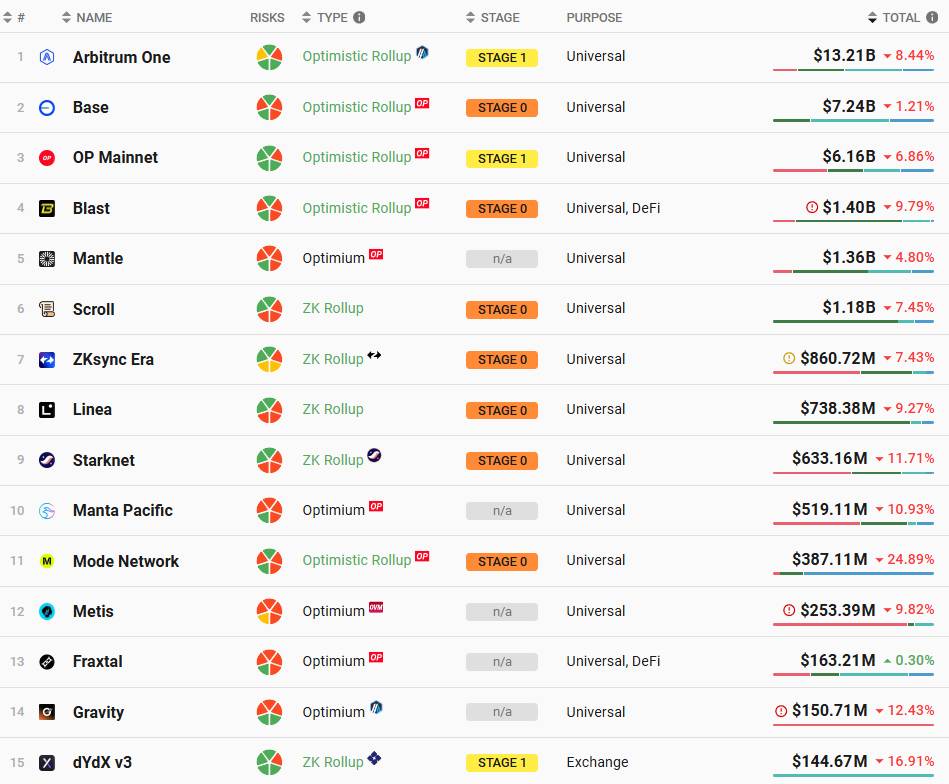Click the Mode Network logo icon
This screenshot has height=784, width=949.
tap(47, 561)
